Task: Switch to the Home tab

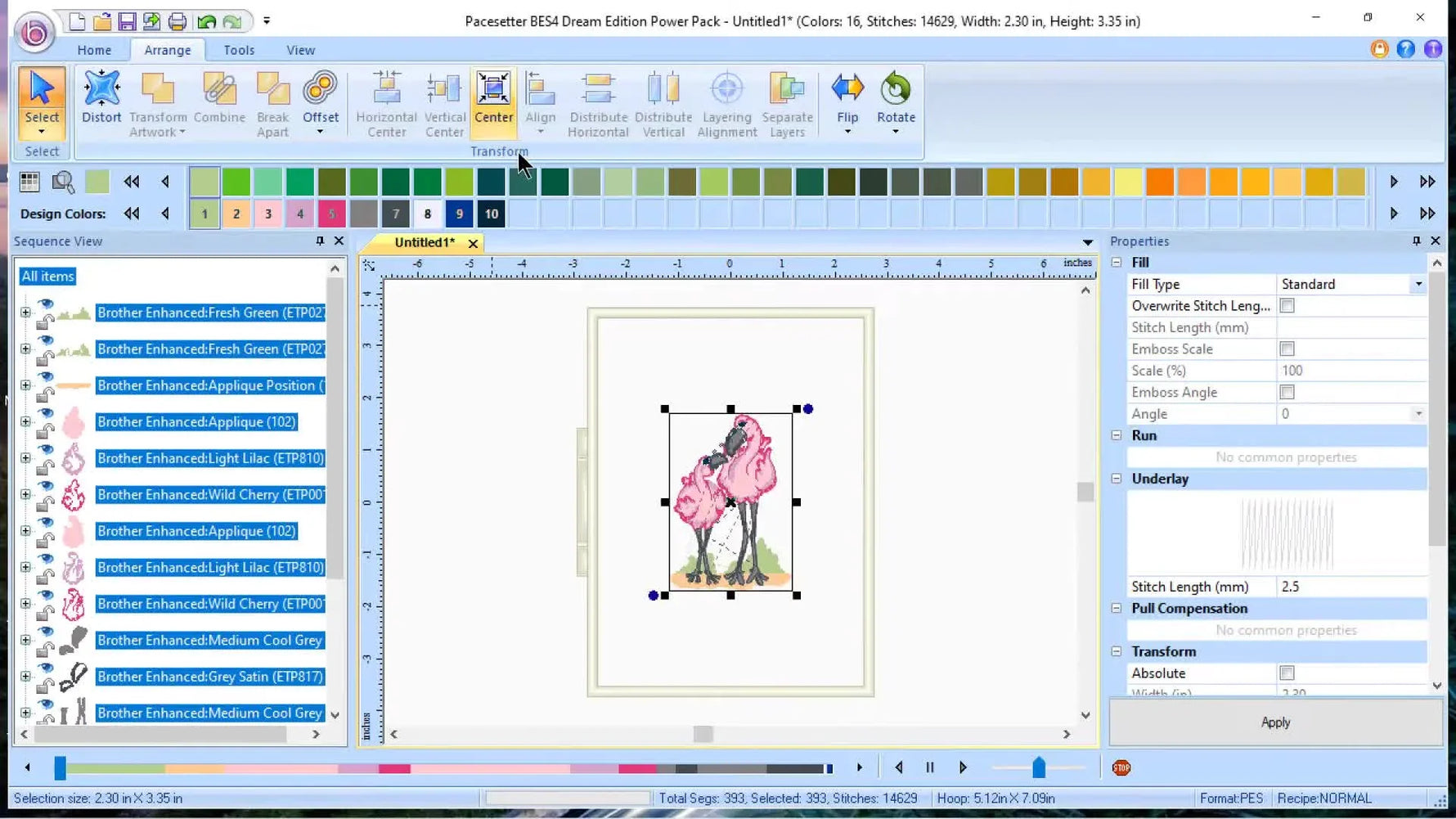Action: click(x=94, y=50)
